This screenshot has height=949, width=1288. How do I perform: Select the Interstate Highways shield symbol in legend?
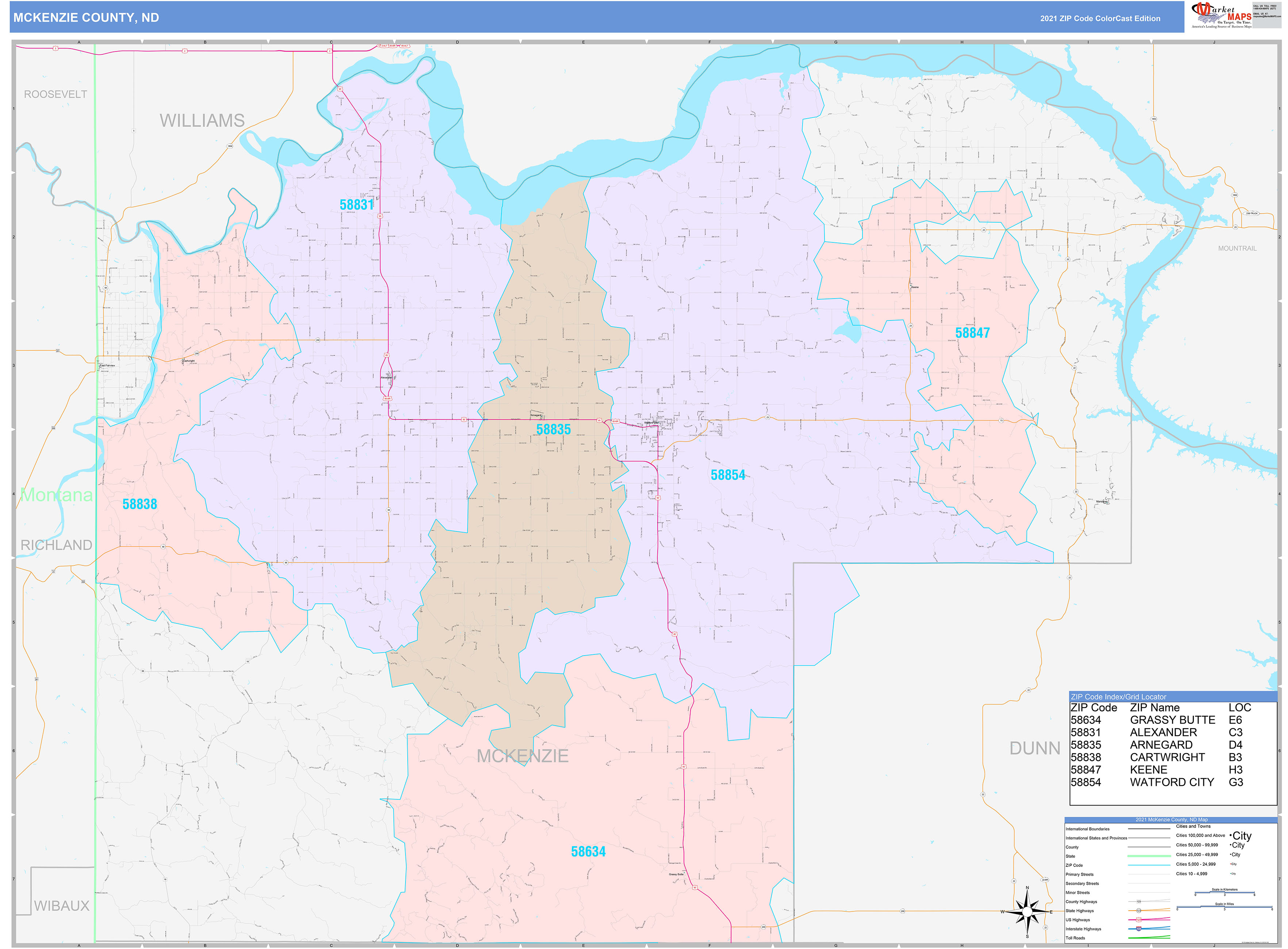pos(1139,929)
